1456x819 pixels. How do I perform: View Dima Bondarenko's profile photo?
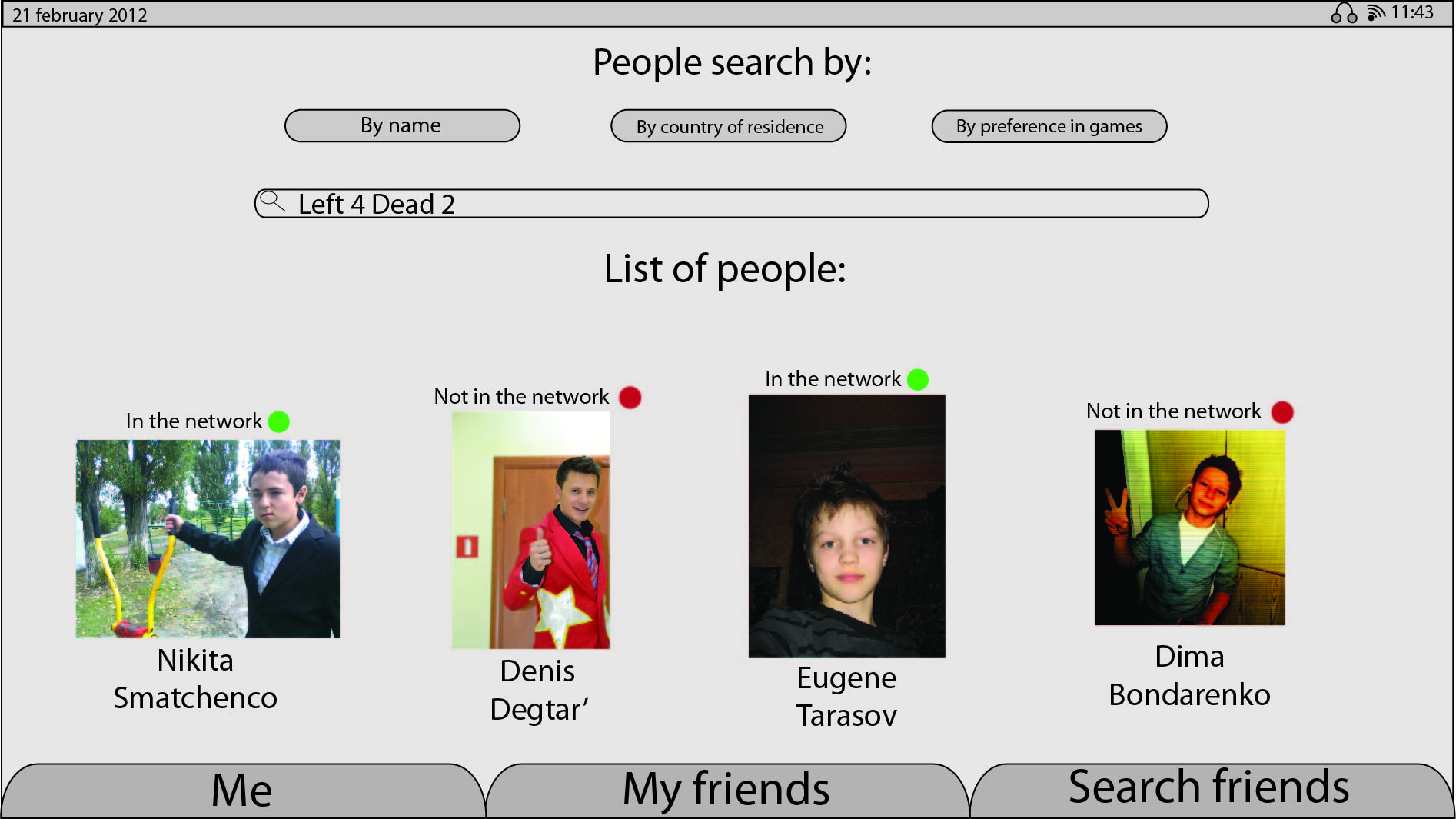coord(1189,528)
